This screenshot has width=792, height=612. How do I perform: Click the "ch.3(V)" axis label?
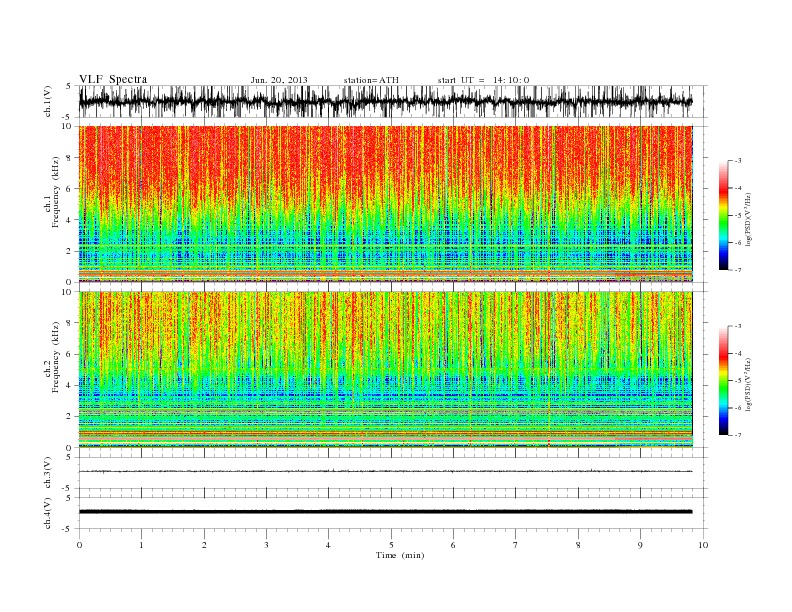(x=48, y=472)
